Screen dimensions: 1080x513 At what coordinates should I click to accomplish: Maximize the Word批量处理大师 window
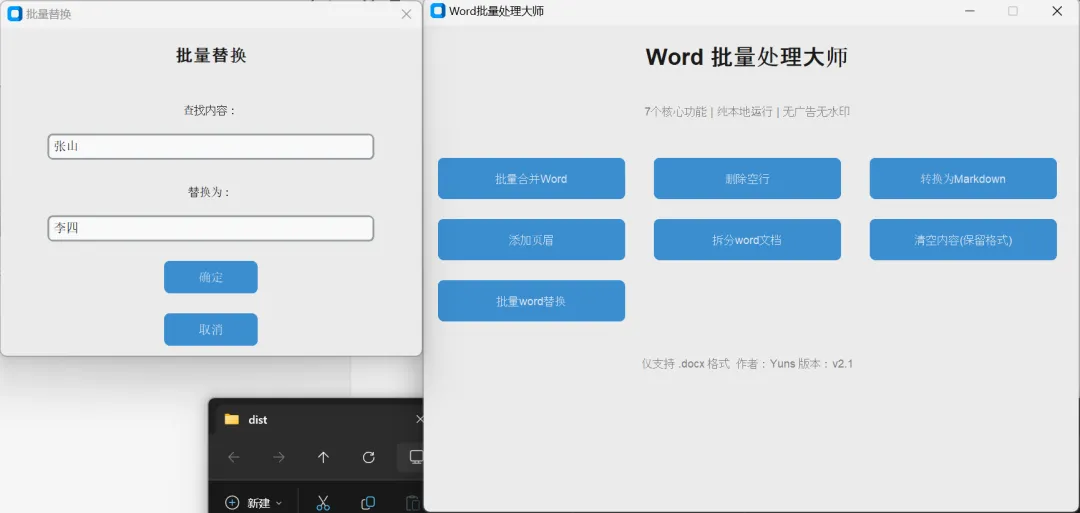1012,11
